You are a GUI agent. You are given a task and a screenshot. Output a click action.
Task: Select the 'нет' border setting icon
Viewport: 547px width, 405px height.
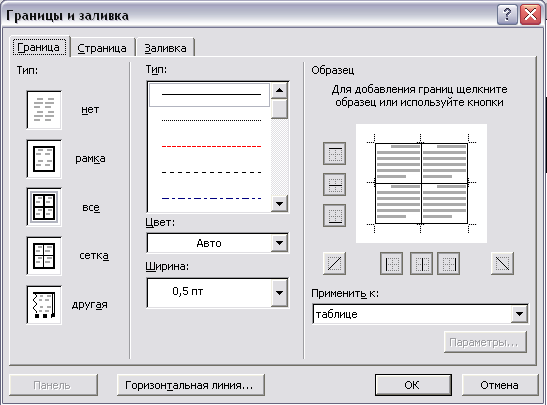point(44,110)
